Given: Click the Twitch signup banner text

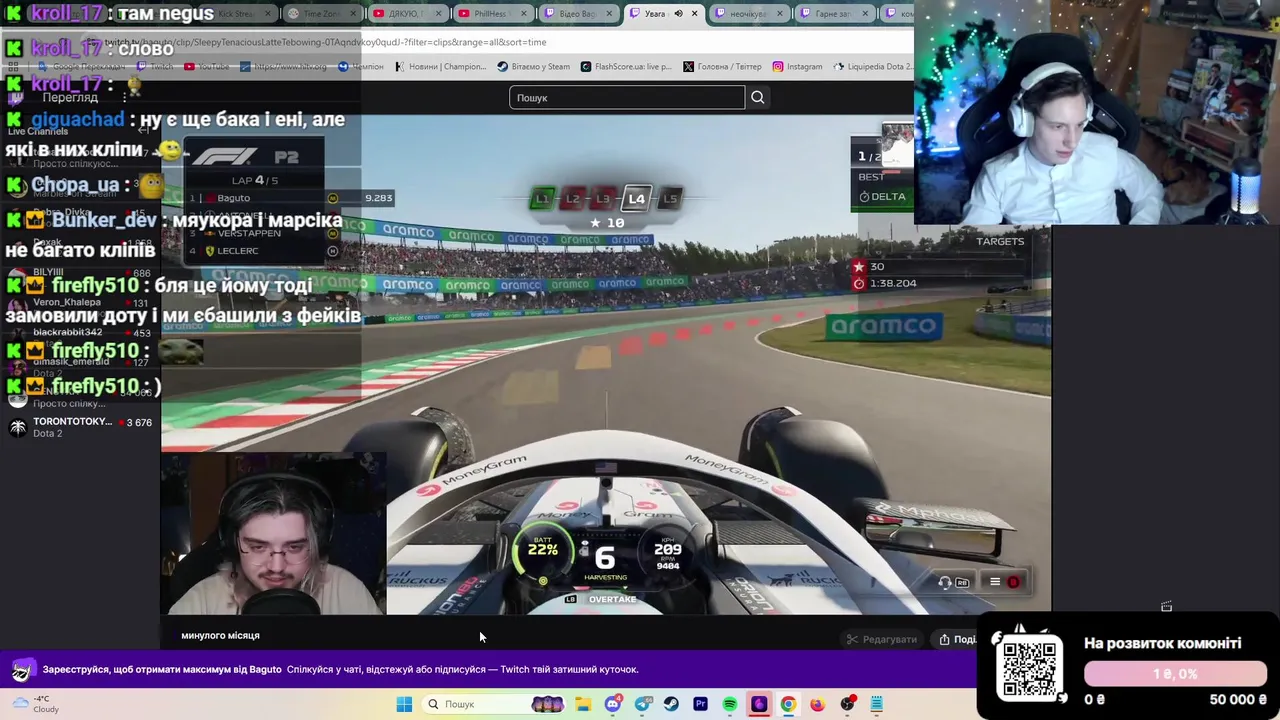Looking at the screenshot, I should [340, 669].
